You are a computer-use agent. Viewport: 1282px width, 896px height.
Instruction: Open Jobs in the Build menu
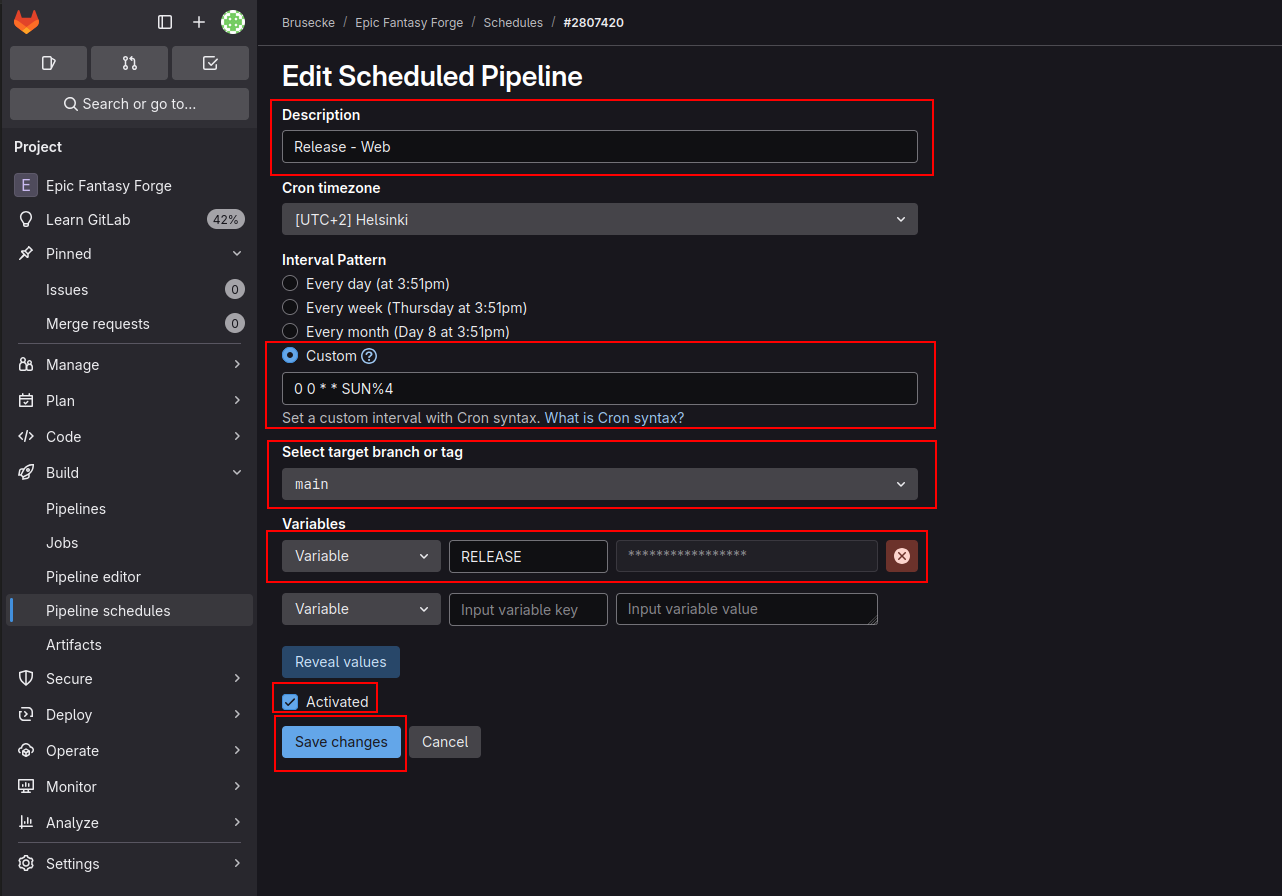click(130, 543)
